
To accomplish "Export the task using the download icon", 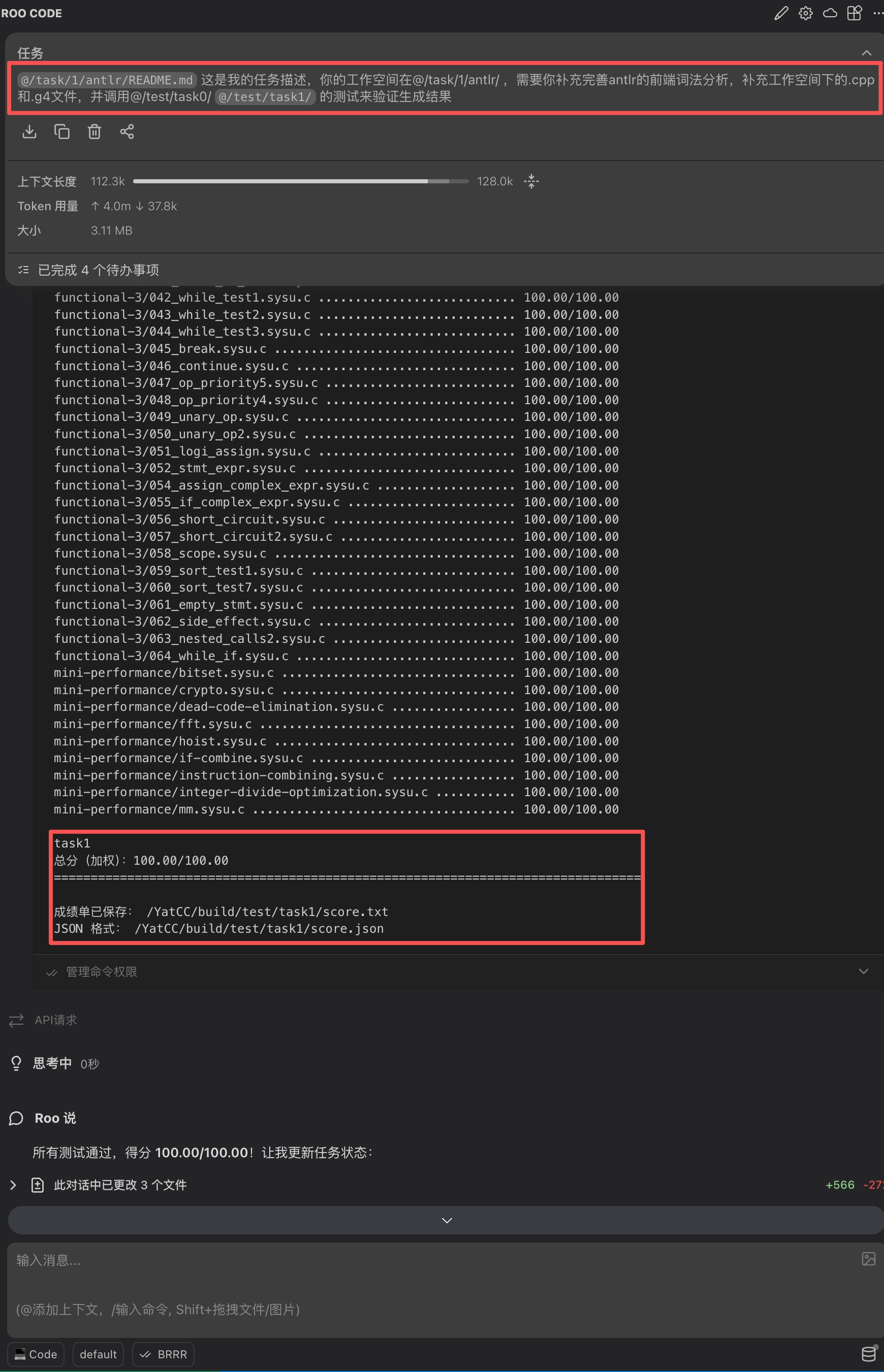I will click(30, 132).
